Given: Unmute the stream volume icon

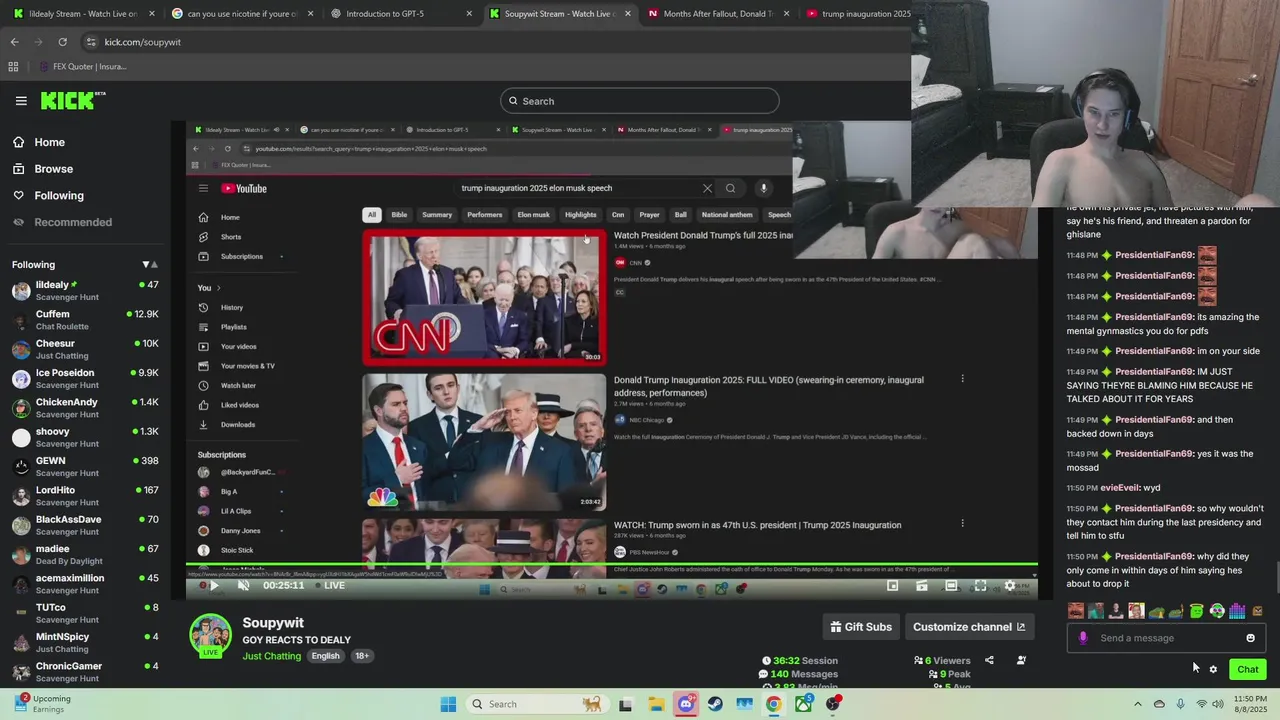Looking at the screenshot, I should click(243, 586).
